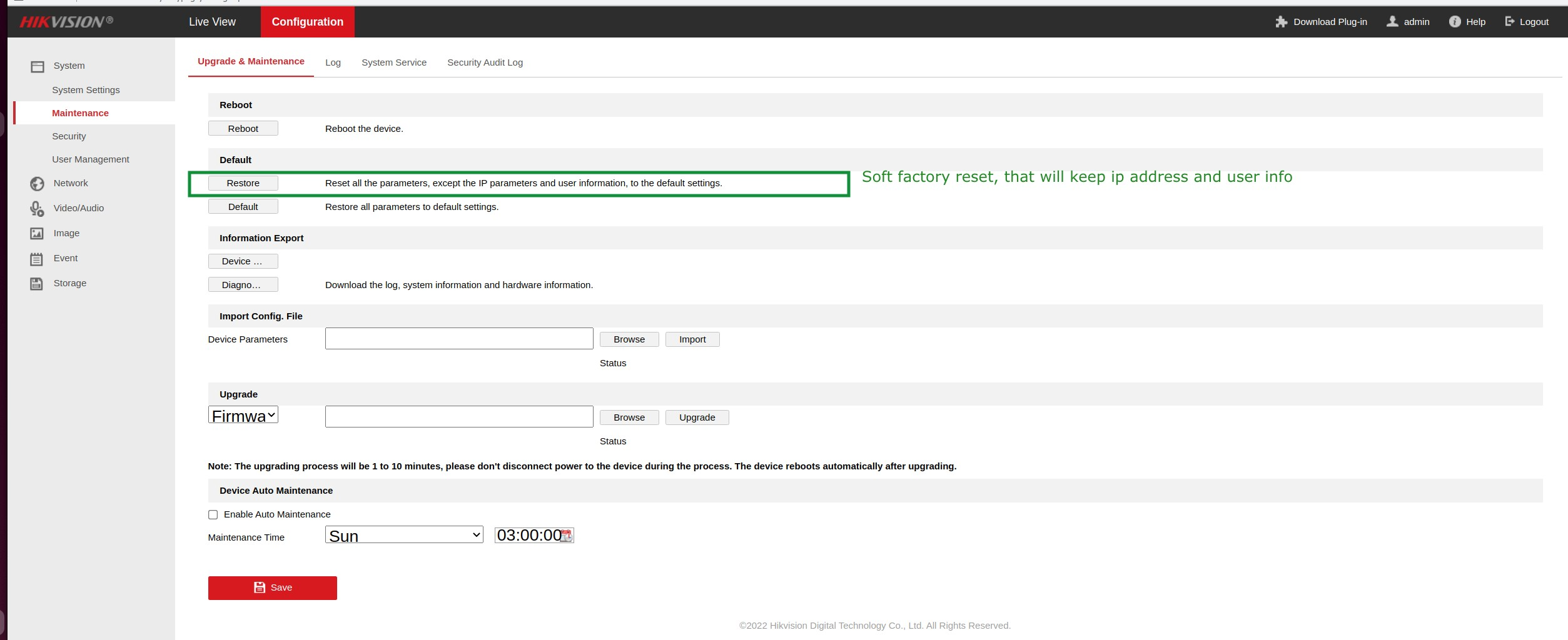Click the Video/Audio microphone icon
The width and height of the screenshot is (1568, 640).
(x=37, y=209)
